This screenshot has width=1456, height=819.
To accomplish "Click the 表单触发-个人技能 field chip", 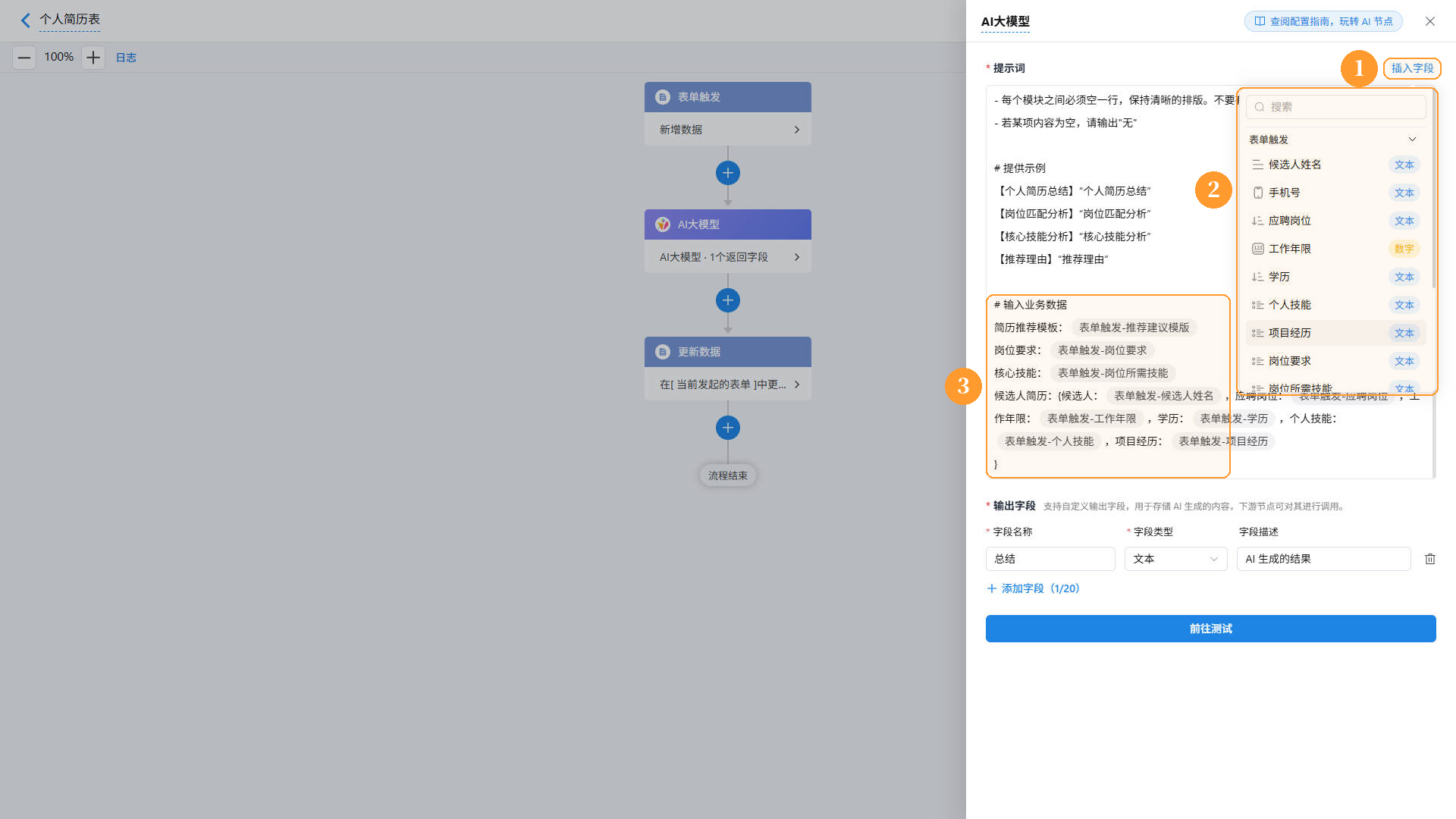I will click(1050, 441).
